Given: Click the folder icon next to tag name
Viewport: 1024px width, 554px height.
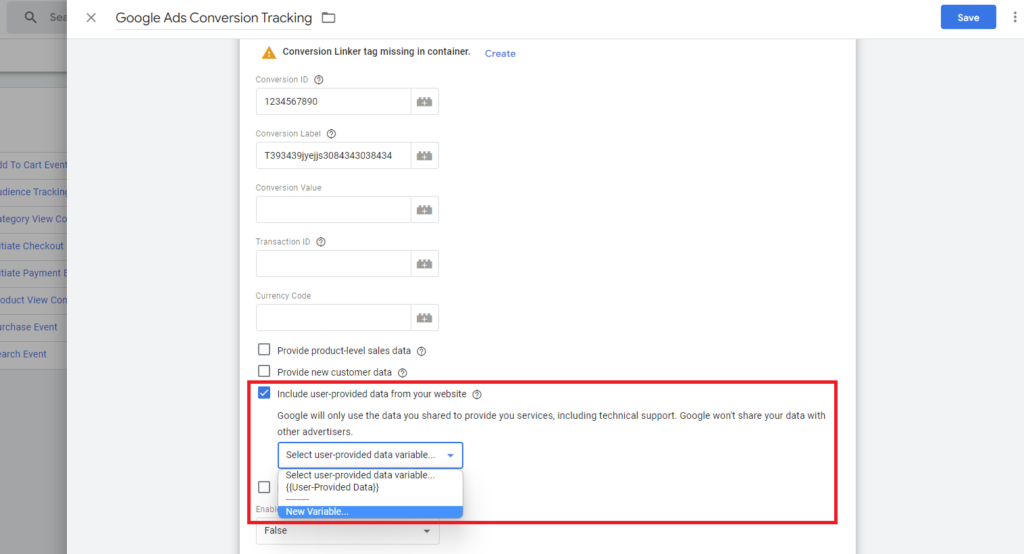Looking at the screenshot, I should click(x=328, y=18).
